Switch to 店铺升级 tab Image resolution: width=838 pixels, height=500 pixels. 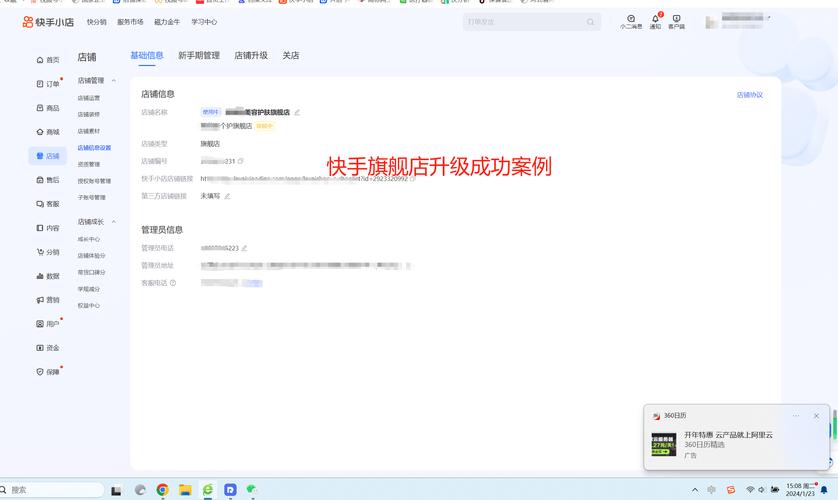click(x=251, y=56)
